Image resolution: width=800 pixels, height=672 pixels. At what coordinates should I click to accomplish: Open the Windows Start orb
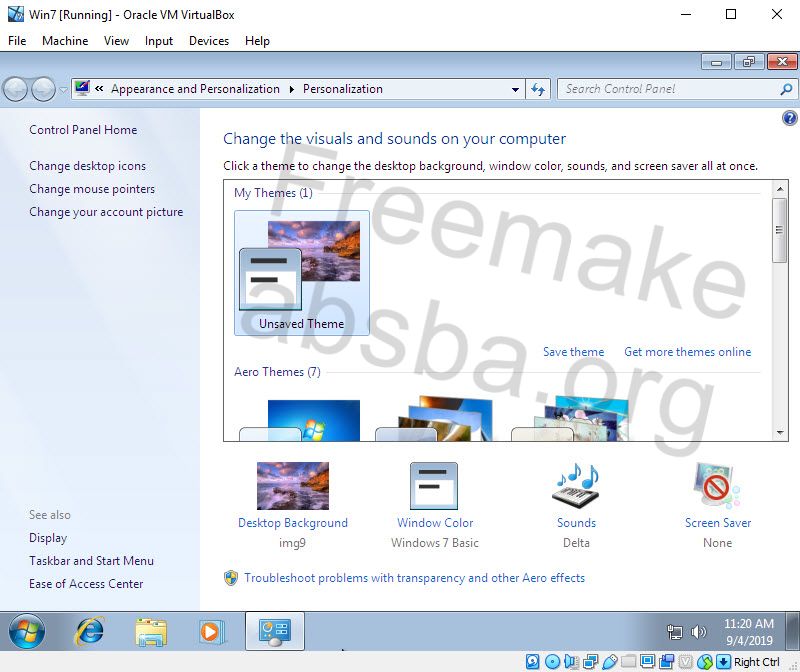pos(27,631)
